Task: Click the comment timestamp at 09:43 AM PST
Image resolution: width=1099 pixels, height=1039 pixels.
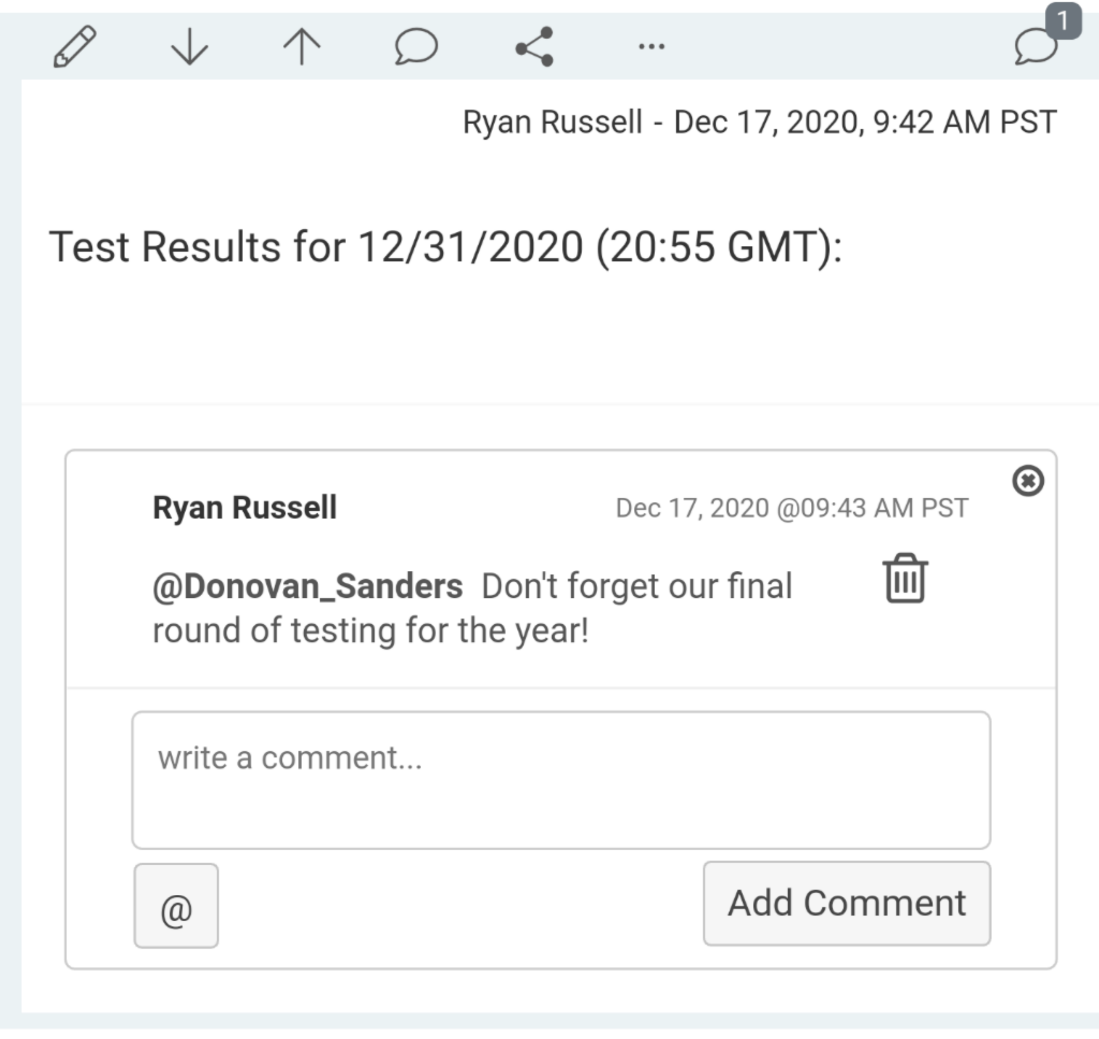Action: [792, 508]
